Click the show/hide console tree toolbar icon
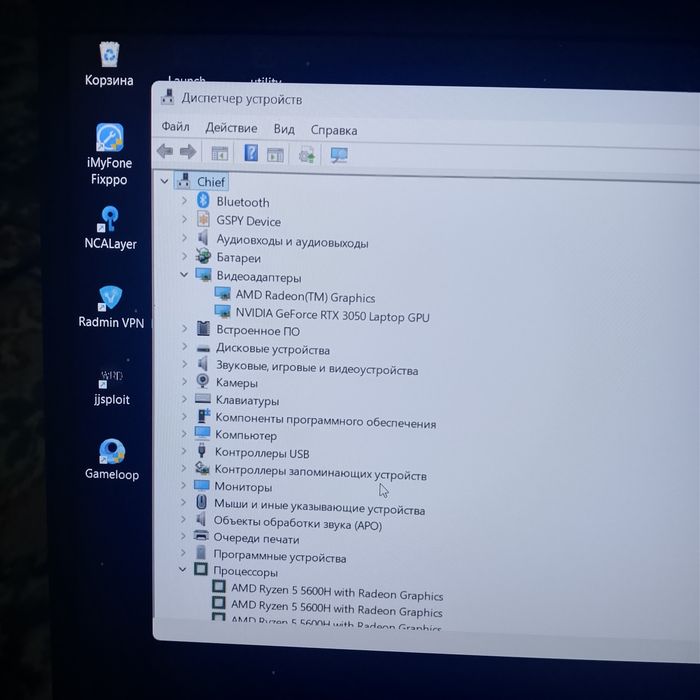The height and width of the screenshot is (700, 700). click(x=220, y=153)
